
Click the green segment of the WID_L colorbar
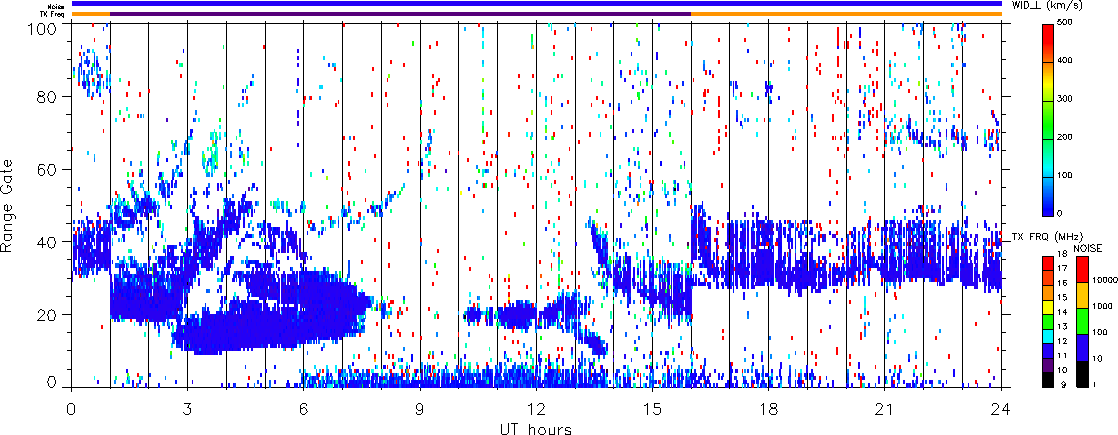[1048, 138]
